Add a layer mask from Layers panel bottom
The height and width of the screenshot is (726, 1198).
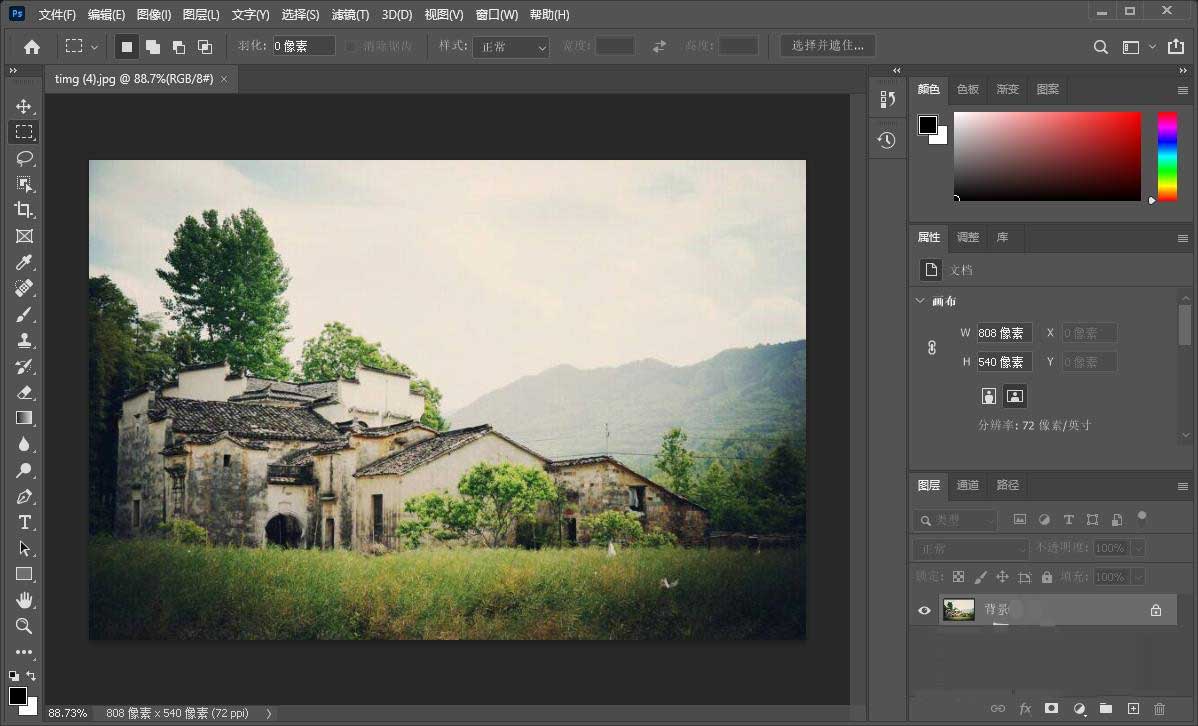point(1051,708)
